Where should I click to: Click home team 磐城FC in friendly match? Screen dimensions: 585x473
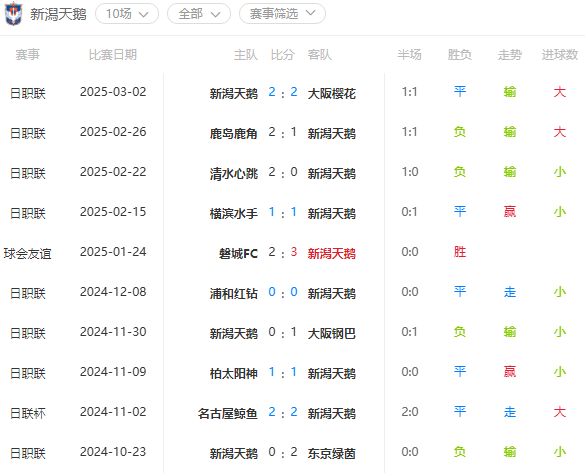click(238, 253)
